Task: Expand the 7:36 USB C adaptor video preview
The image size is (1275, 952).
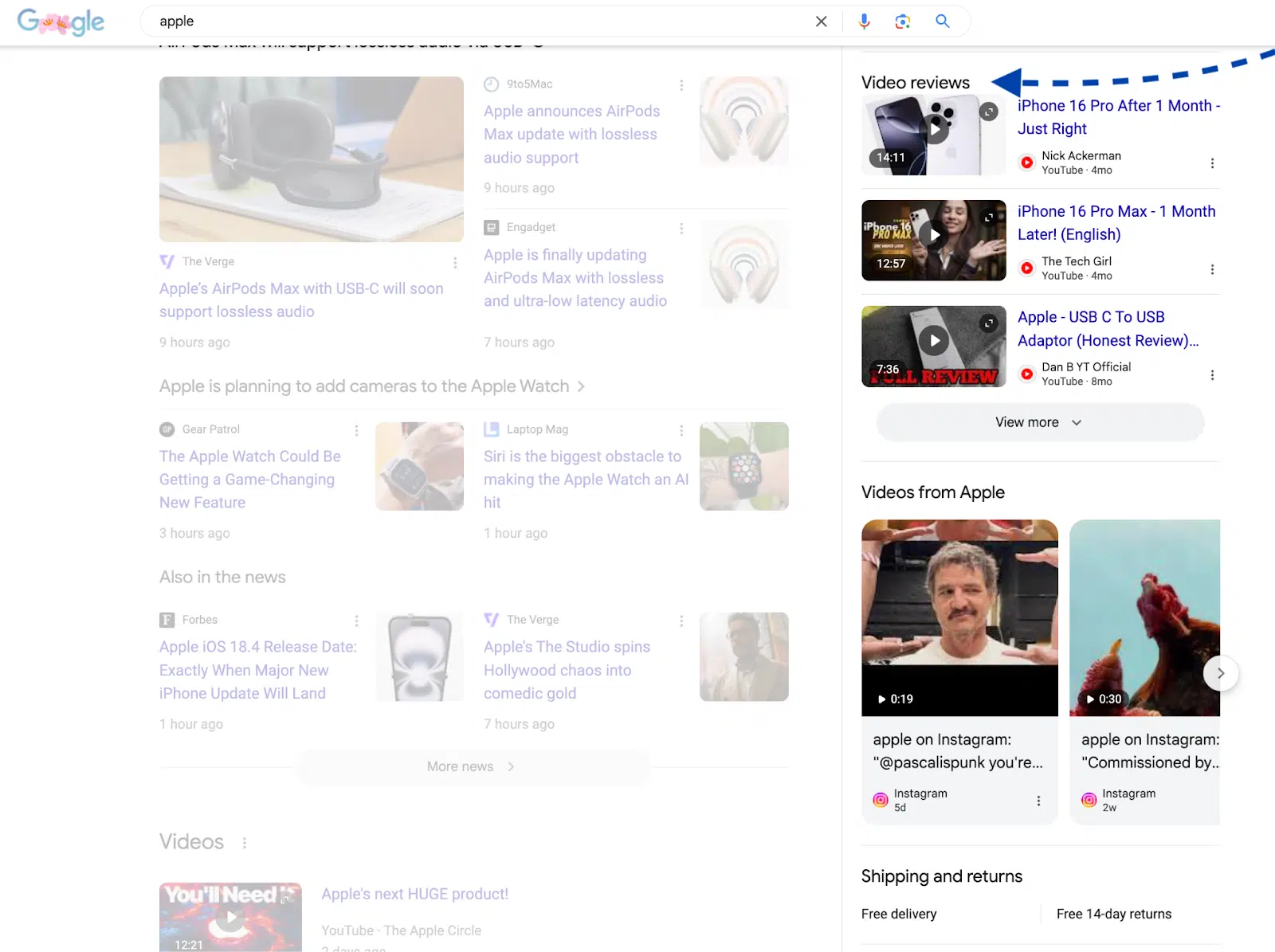Action: [x=989, y=323]
